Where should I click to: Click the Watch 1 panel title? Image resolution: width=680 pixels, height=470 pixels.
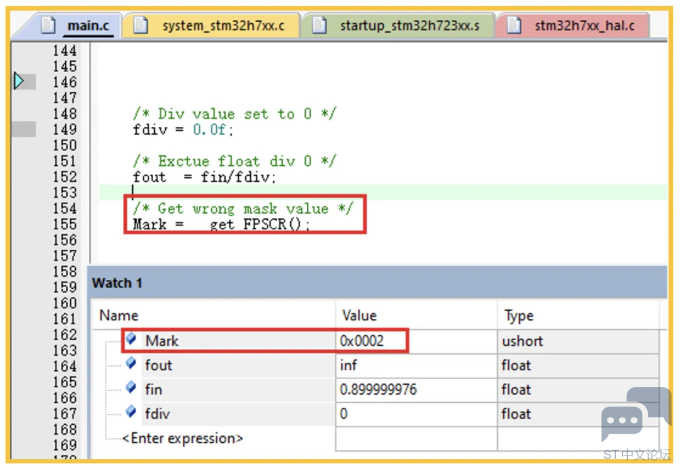coord(117,283)
